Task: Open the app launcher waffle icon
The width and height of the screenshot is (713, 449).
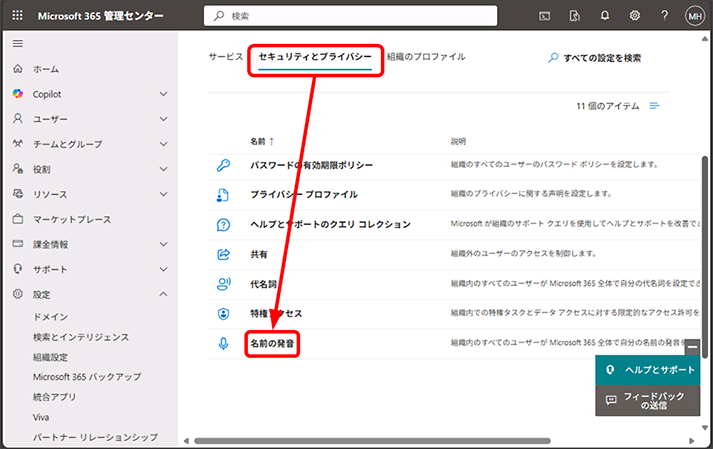Action: (x=17, y=15)
